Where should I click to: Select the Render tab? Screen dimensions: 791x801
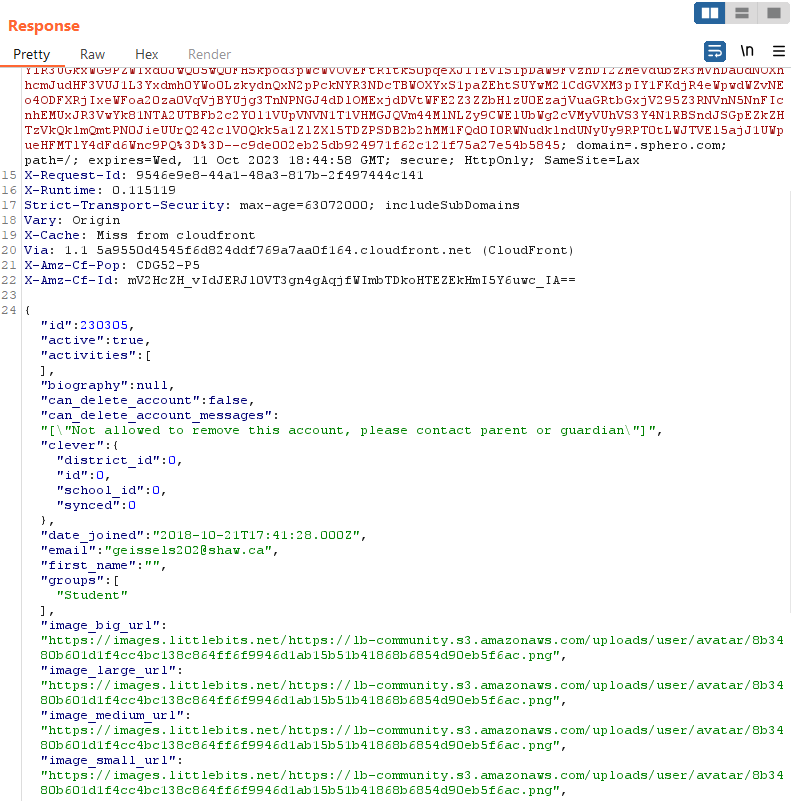(210, 54)
